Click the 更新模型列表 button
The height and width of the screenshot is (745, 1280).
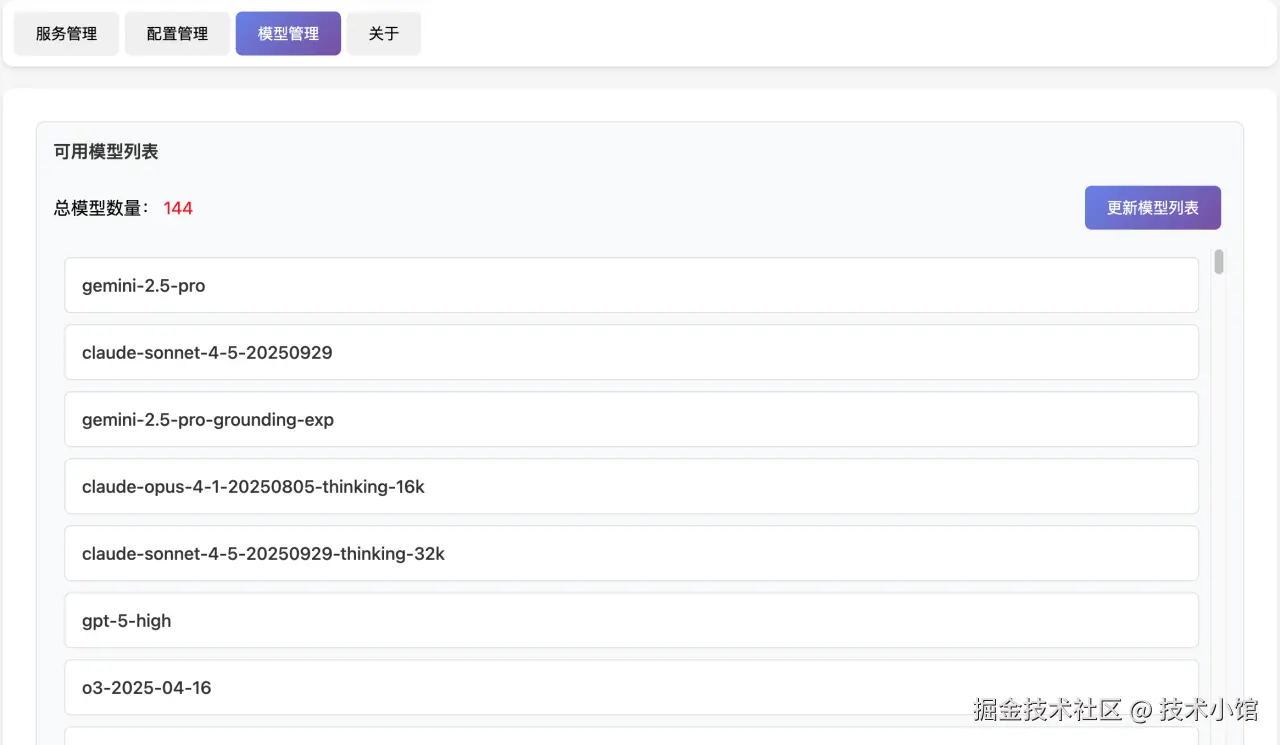tap(1152, 208)
